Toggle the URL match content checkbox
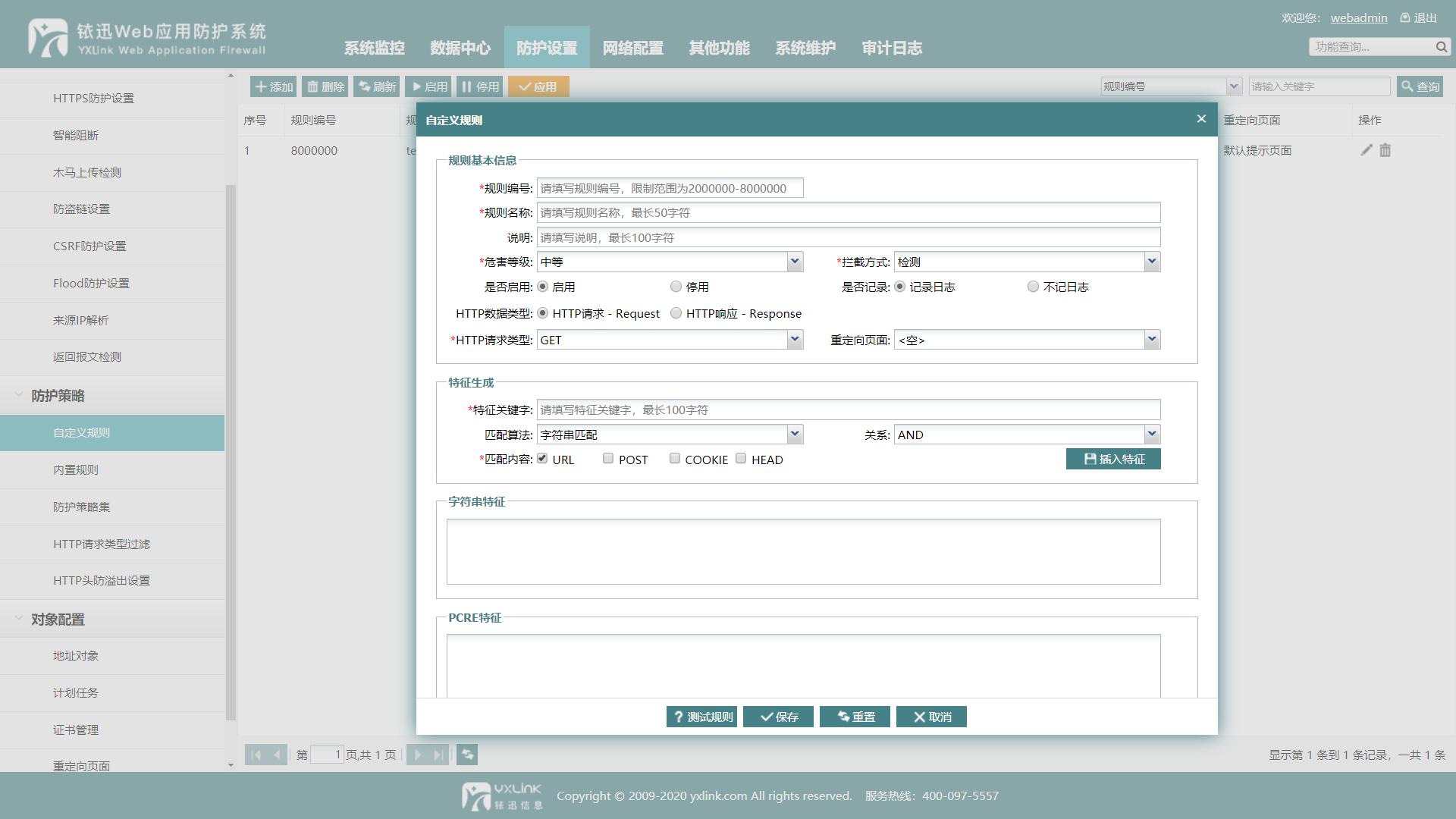The height and width of the screenshot is (819, 1456). 542,458
